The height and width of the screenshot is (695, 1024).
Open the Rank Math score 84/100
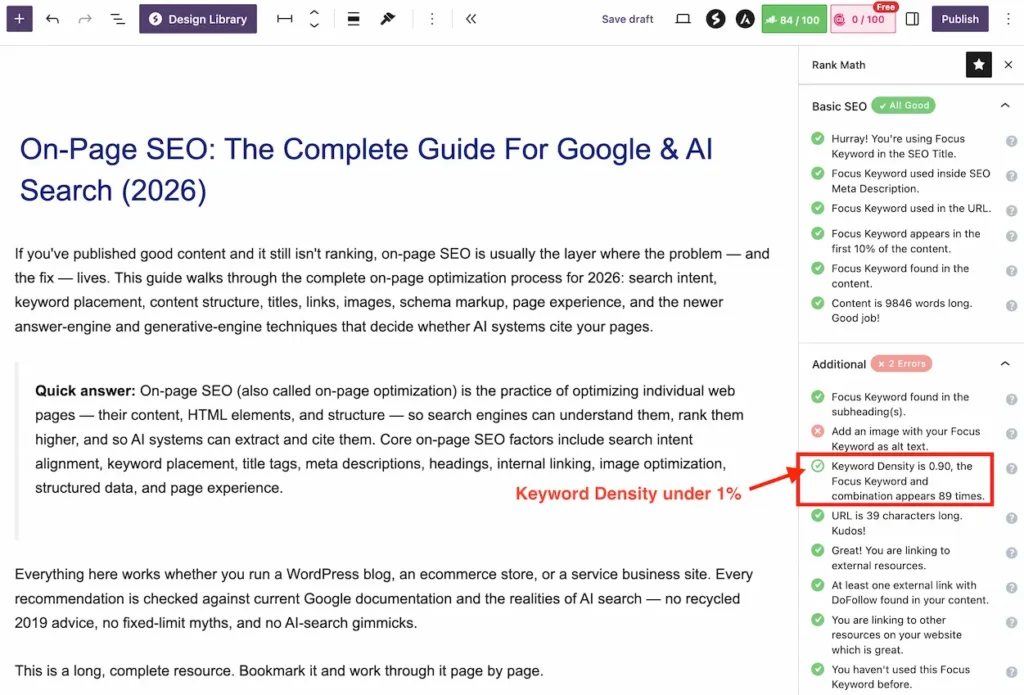794,19
